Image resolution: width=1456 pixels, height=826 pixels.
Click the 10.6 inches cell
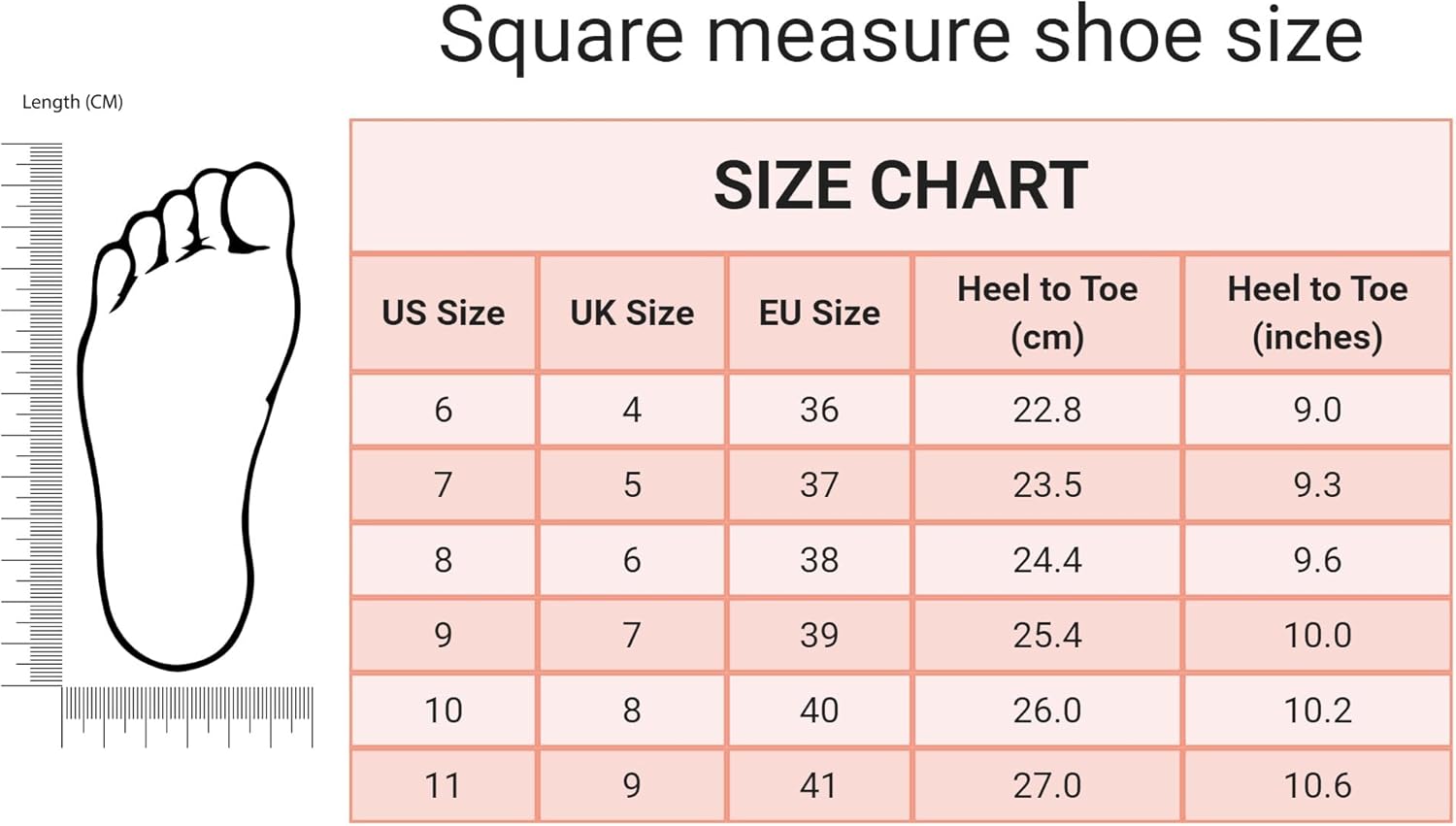pyautogui.click(x=1317, y=785)
